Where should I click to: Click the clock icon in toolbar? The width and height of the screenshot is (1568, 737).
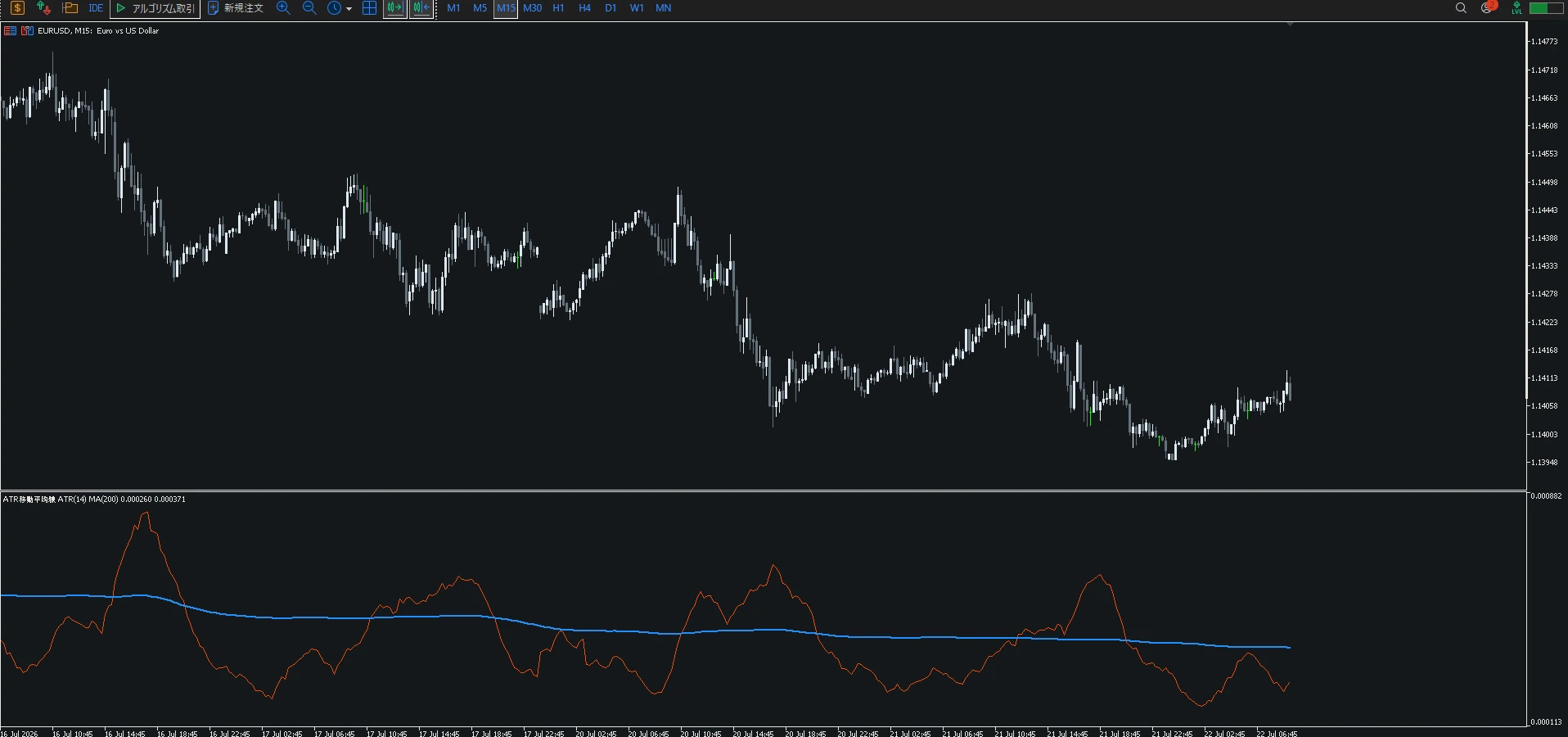(x=334, y=8)
